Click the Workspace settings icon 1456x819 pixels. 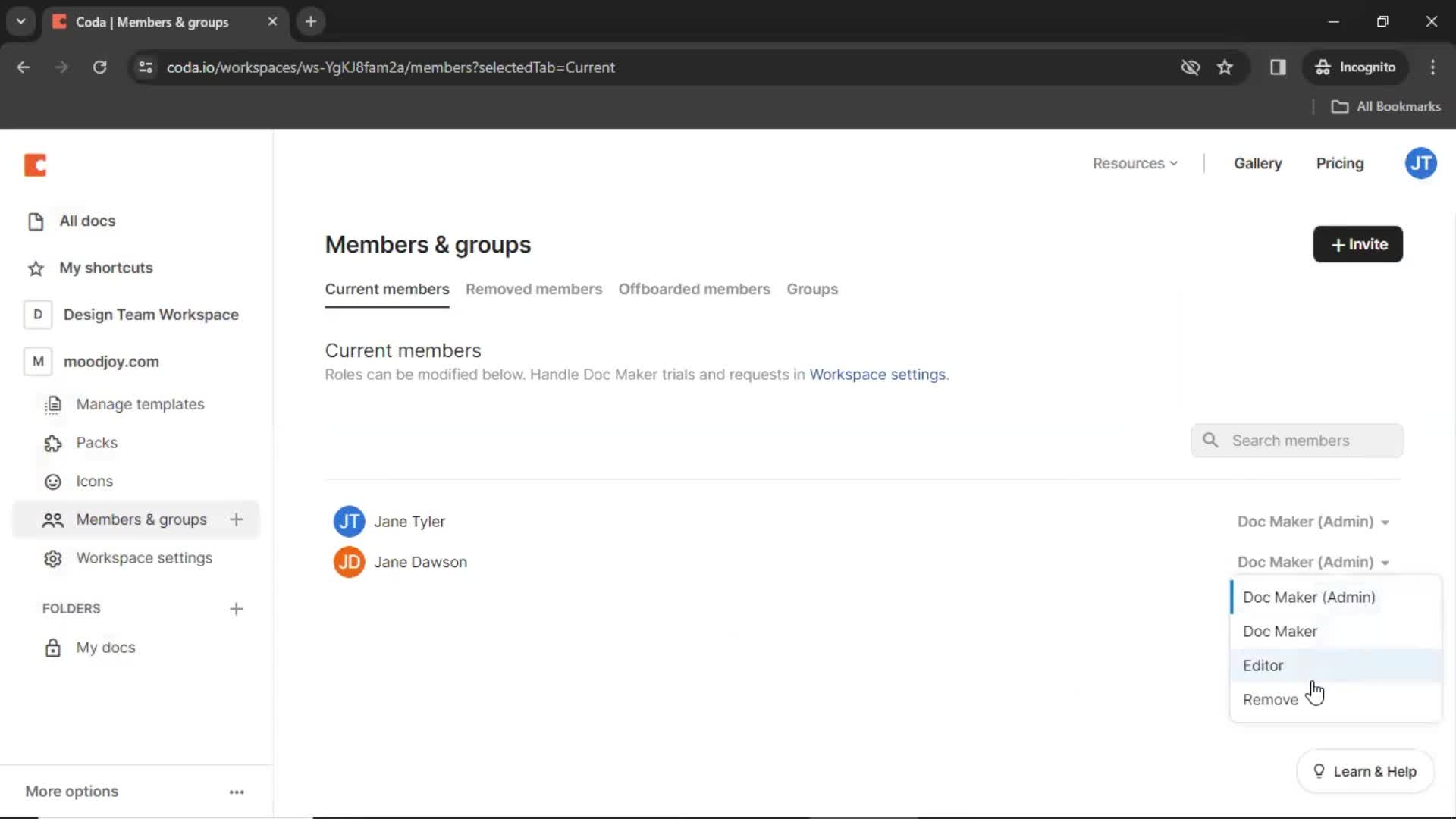pos(52,558)
